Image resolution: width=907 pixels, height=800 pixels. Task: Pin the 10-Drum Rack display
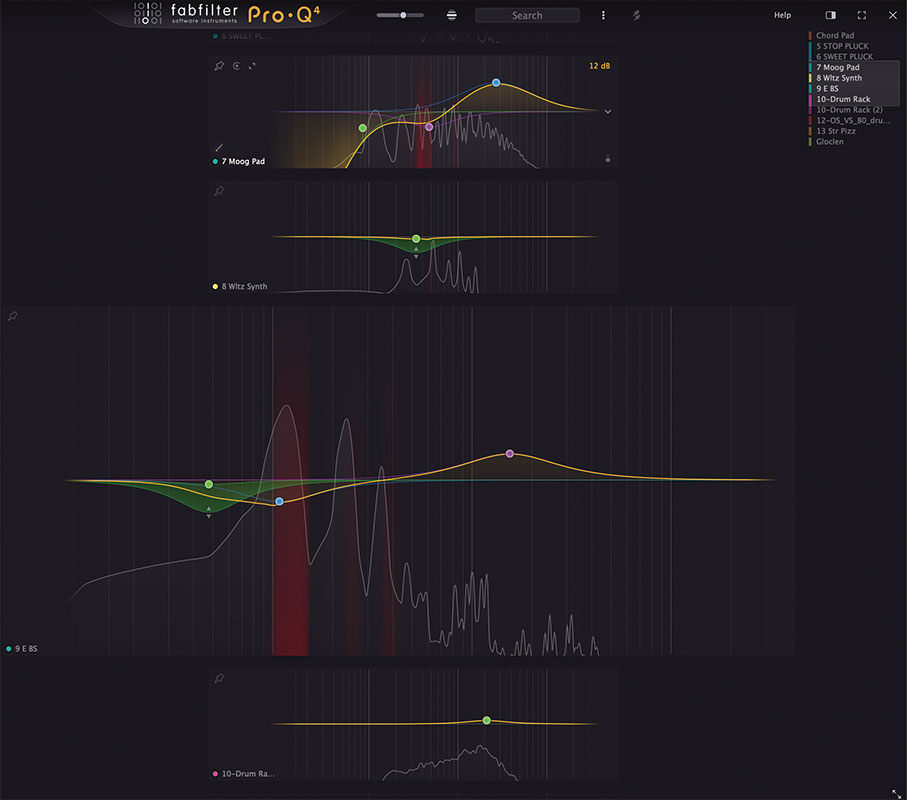(x=219, y=678)
